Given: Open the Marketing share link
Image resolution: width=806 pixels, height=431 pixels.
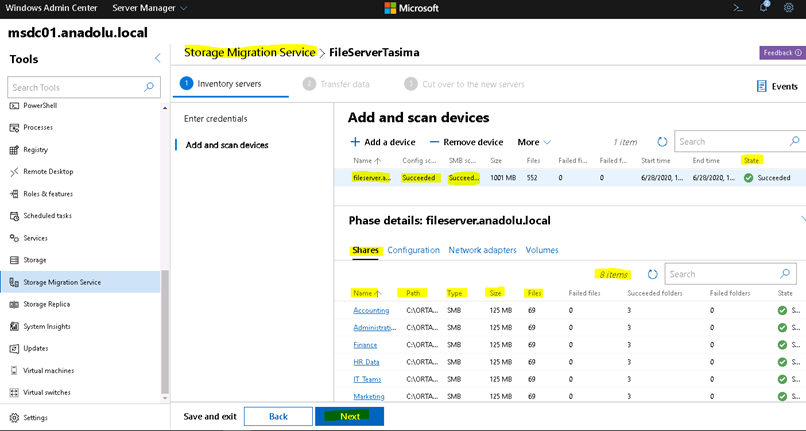Looking at the screenshot, I should (x=369, y=397).
